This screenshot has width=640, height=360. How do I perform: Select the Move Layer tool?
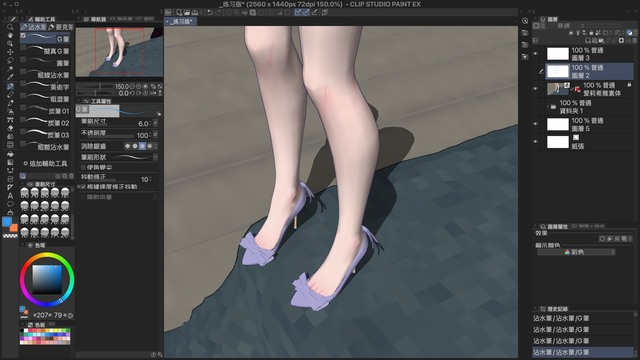[x=10, y=52]
